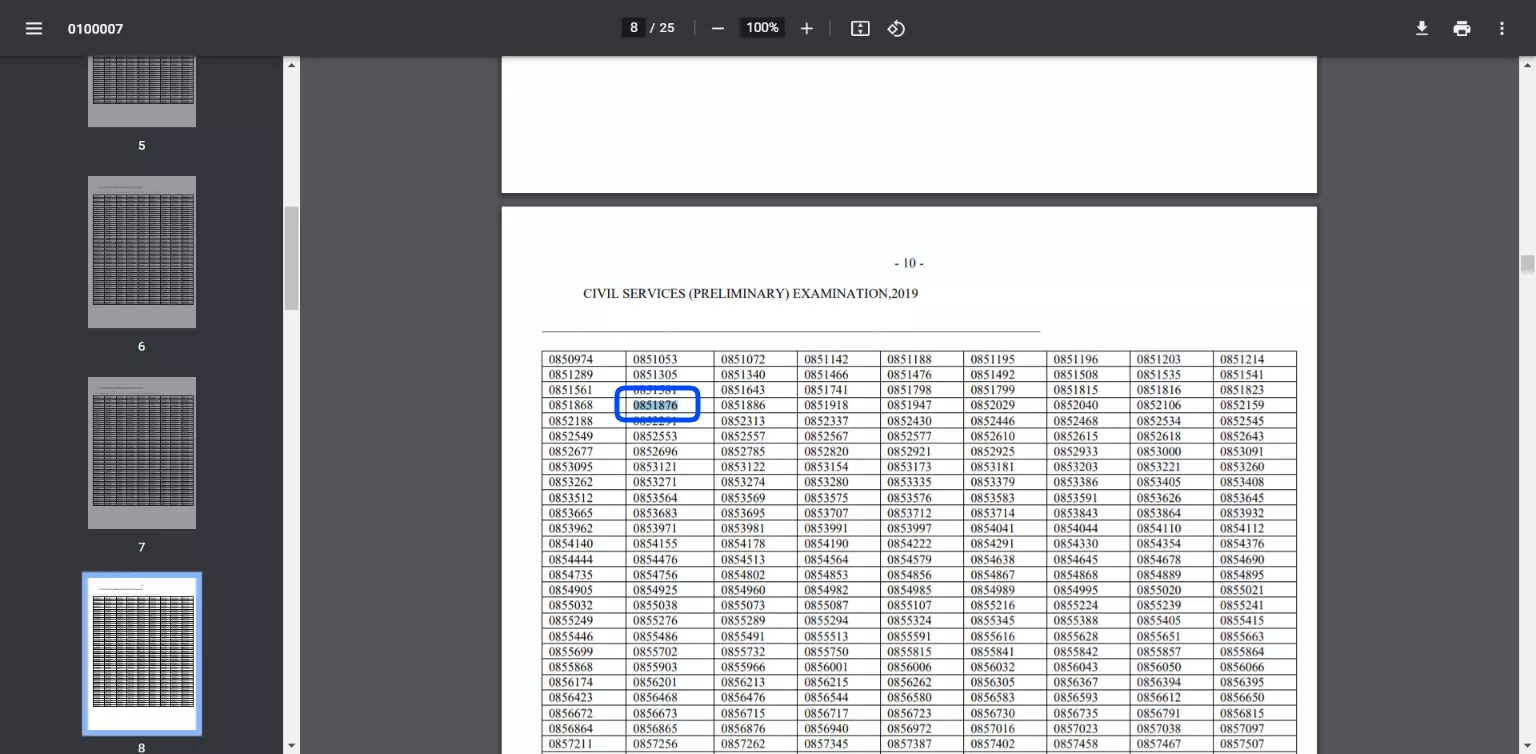Click roll number 0853575
The width and height of the screenshot is (1536, 754).
click(826, 498)
